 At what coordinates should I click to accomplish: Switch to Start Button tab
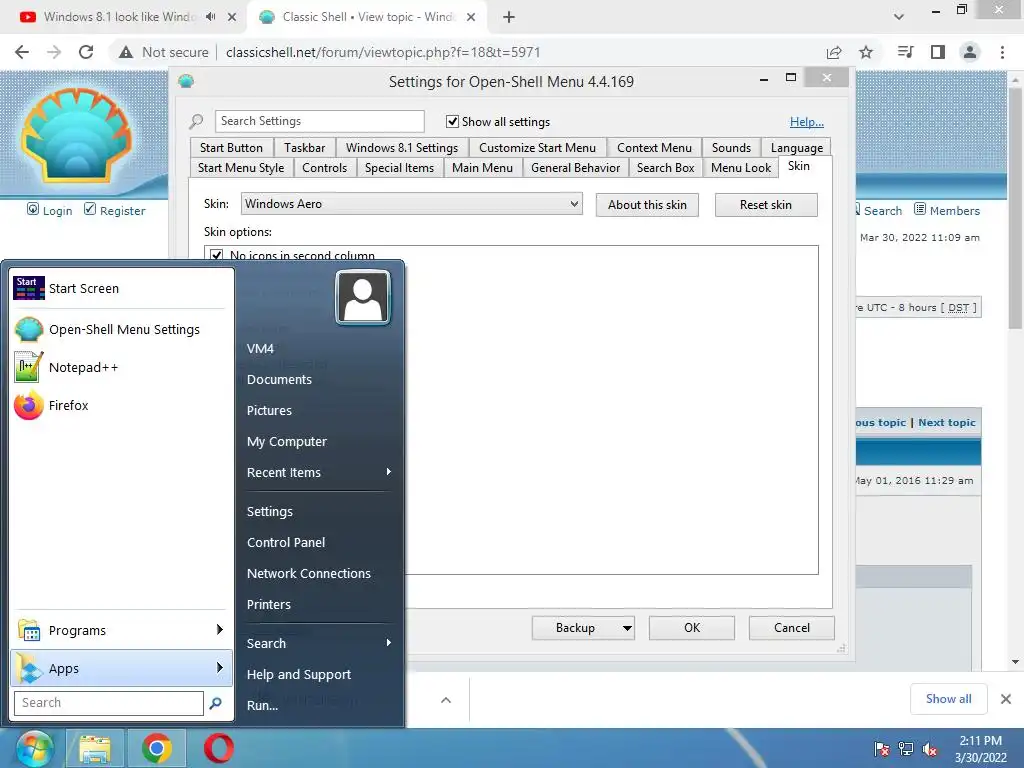[x=231, y=148]
